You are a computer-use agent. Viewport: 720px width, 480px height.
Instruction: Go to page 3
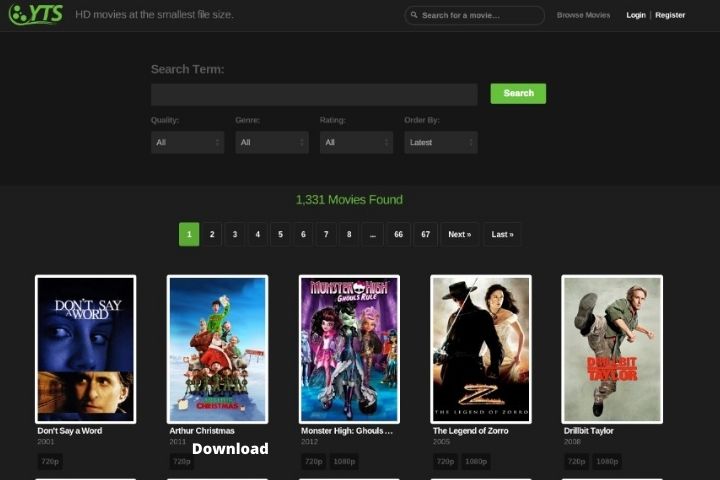point(235,234)
